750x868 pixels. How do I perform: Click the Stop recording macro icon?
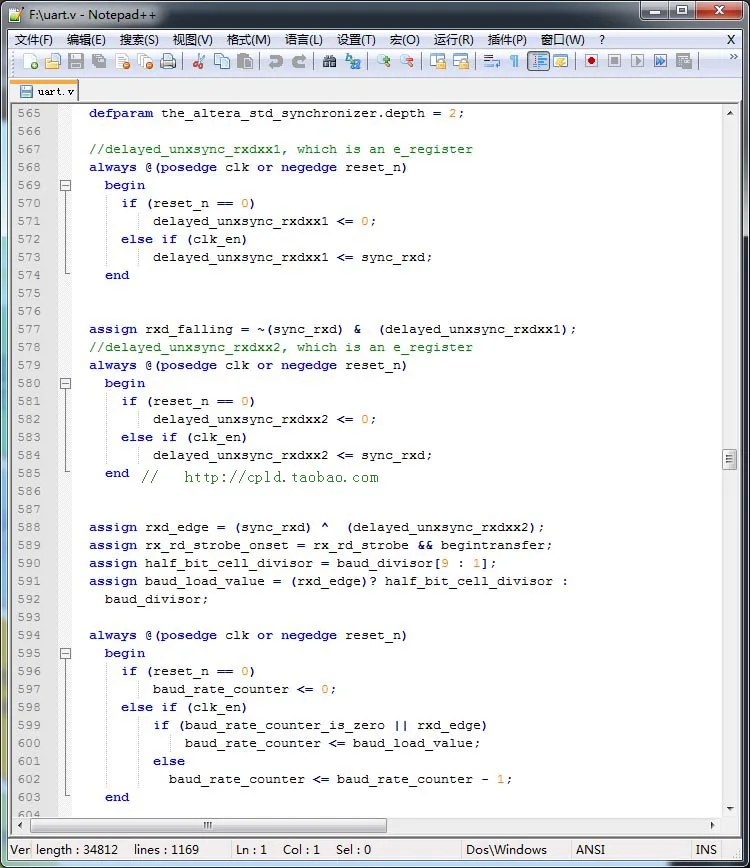614,61
